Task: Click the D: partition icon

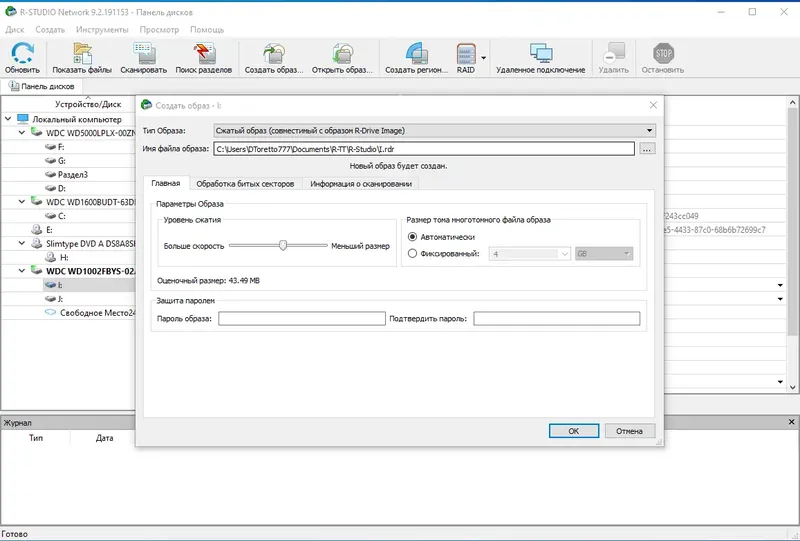Action: click(50, 188)
